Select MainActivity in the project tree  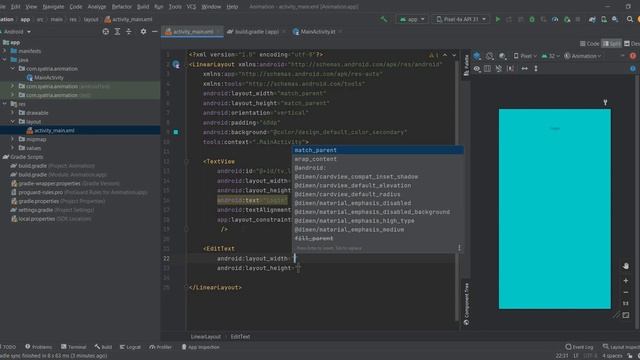[49, 78]
